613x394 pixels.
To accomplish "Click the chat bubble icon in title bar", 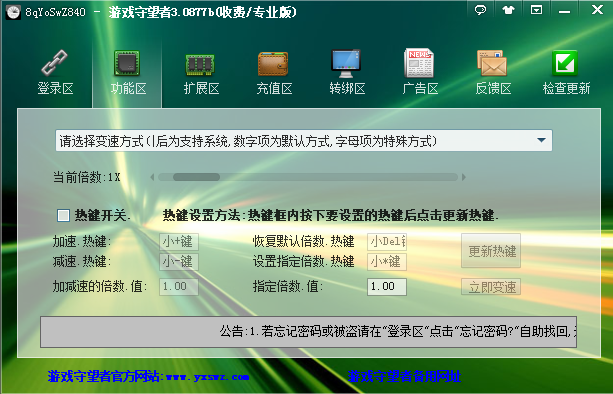I will coord(480,10).
